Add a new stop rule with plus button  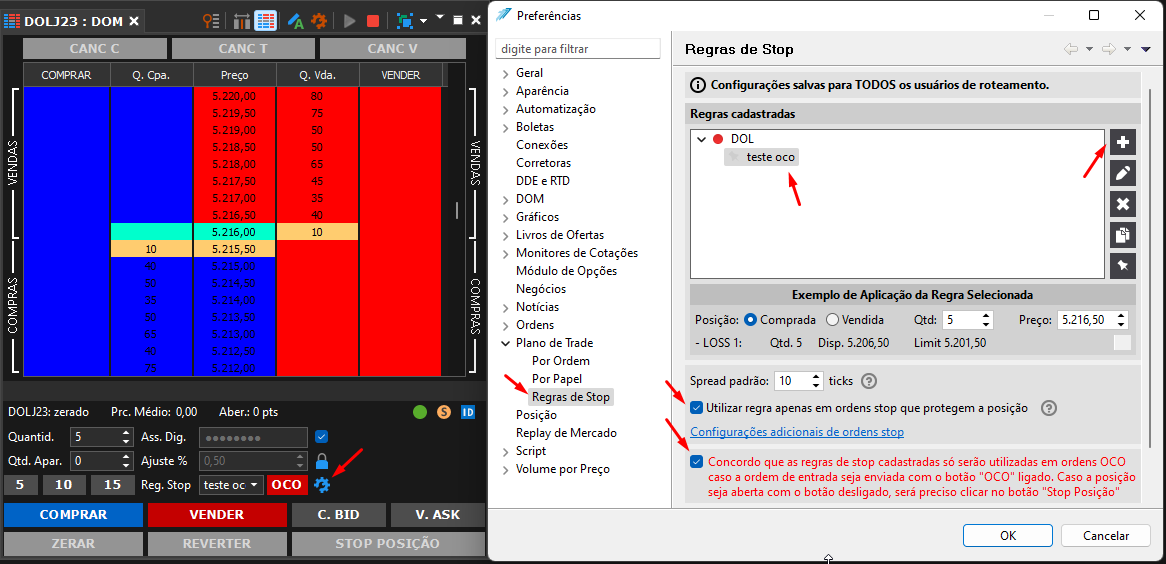pyautogui.click(x=1123, y=141)
